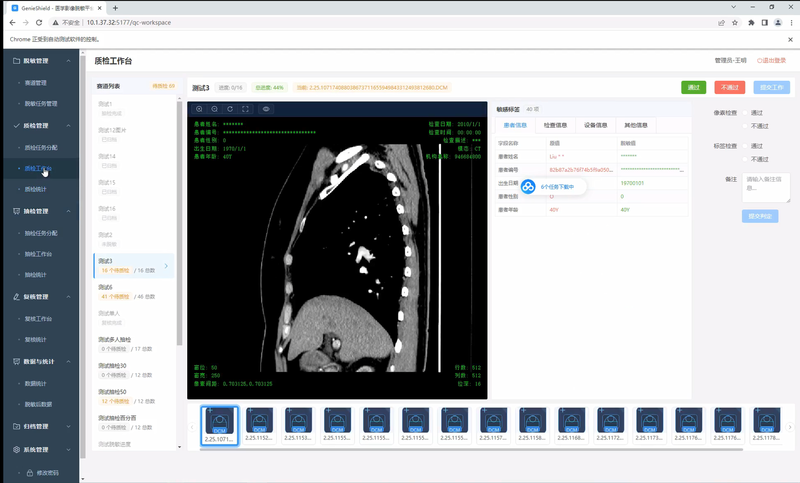Click the share page icon in address bar
The image size is (800, 483).
pyautogui.click(x=721, y=22)
